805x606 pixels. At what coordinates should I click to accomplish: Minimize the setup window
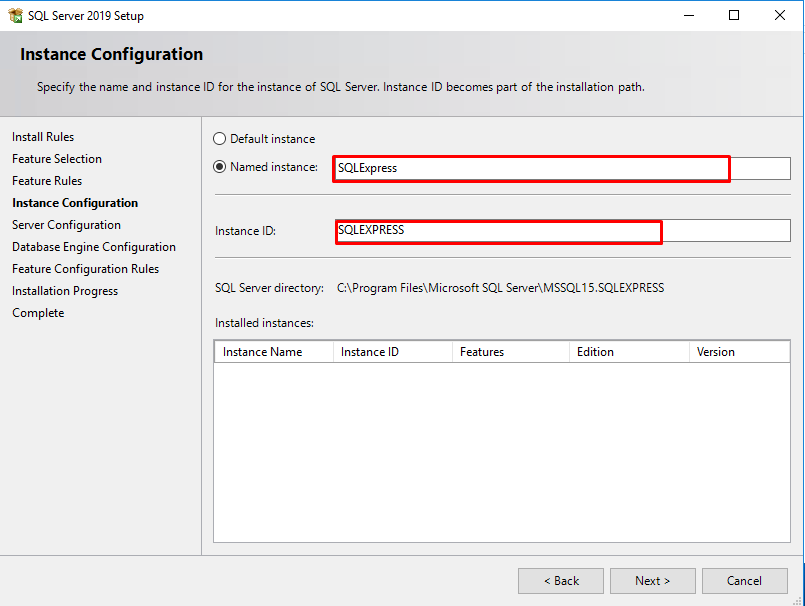(689, 15)
